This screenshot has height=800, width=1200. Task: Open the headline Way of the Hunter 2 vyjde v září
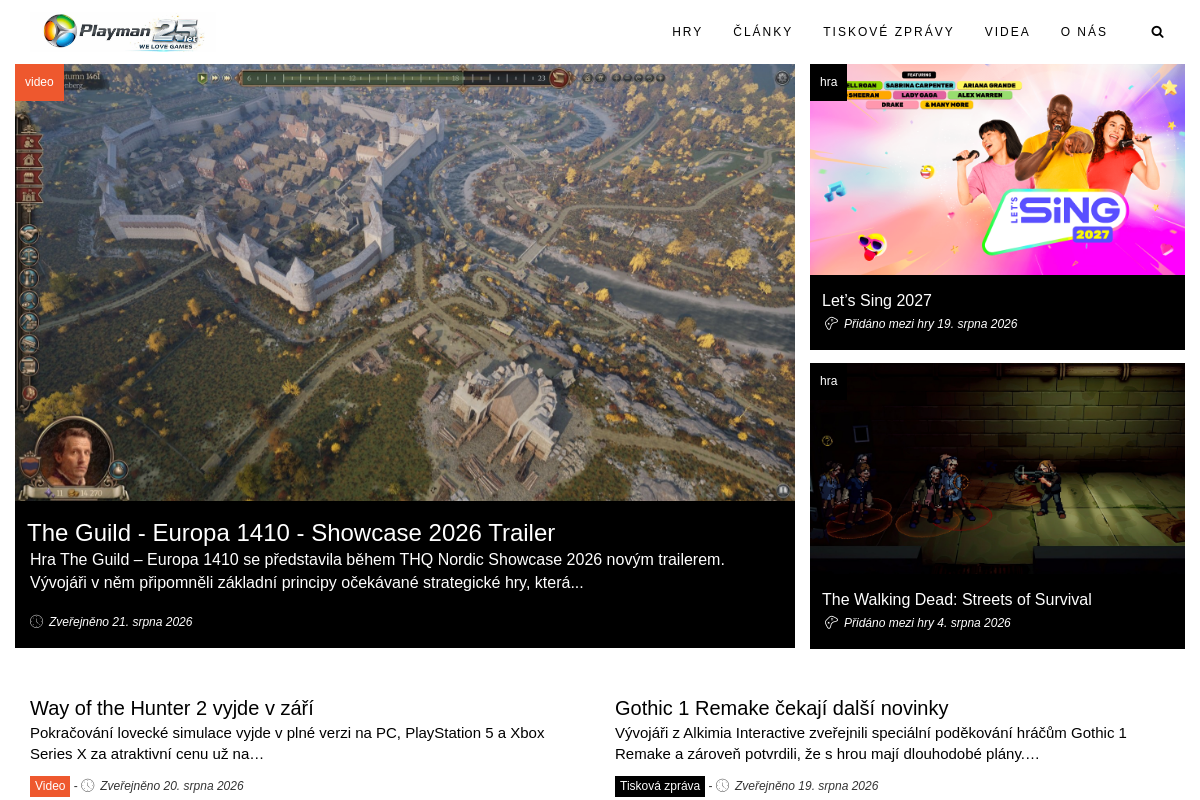click(172, 708)
